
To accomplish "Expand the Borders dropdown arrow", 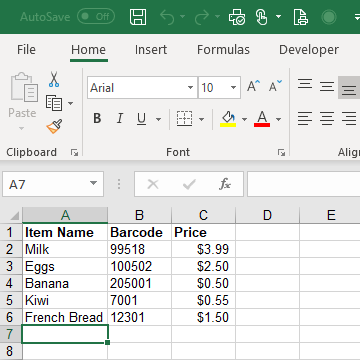I will click(201, 119).
